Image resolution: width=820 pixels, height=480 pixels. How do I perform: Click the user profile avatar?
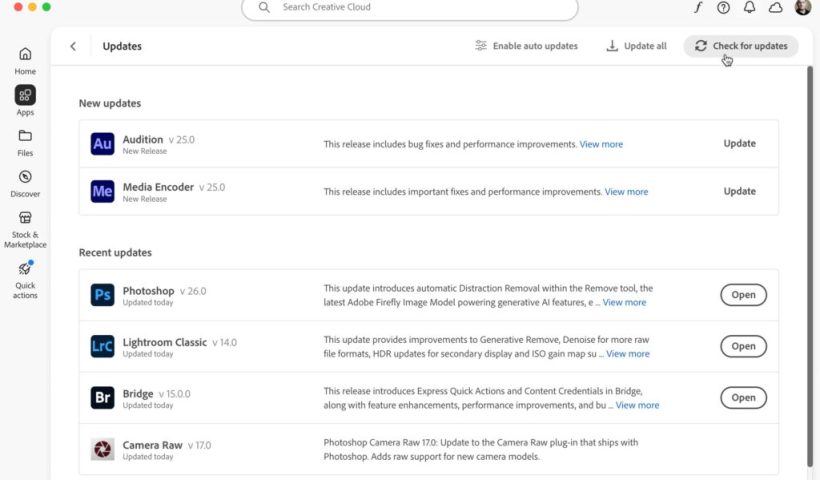[x=803, y=8]
